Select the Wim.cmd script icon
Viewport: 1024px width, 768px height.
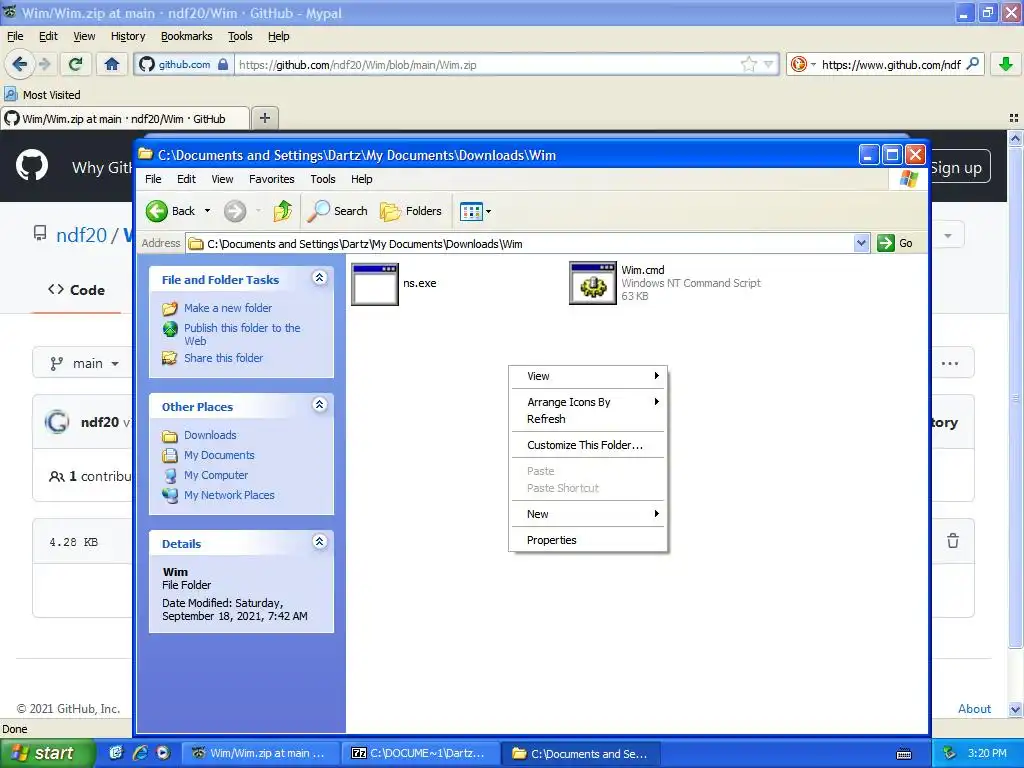click(x=593, y=283)
